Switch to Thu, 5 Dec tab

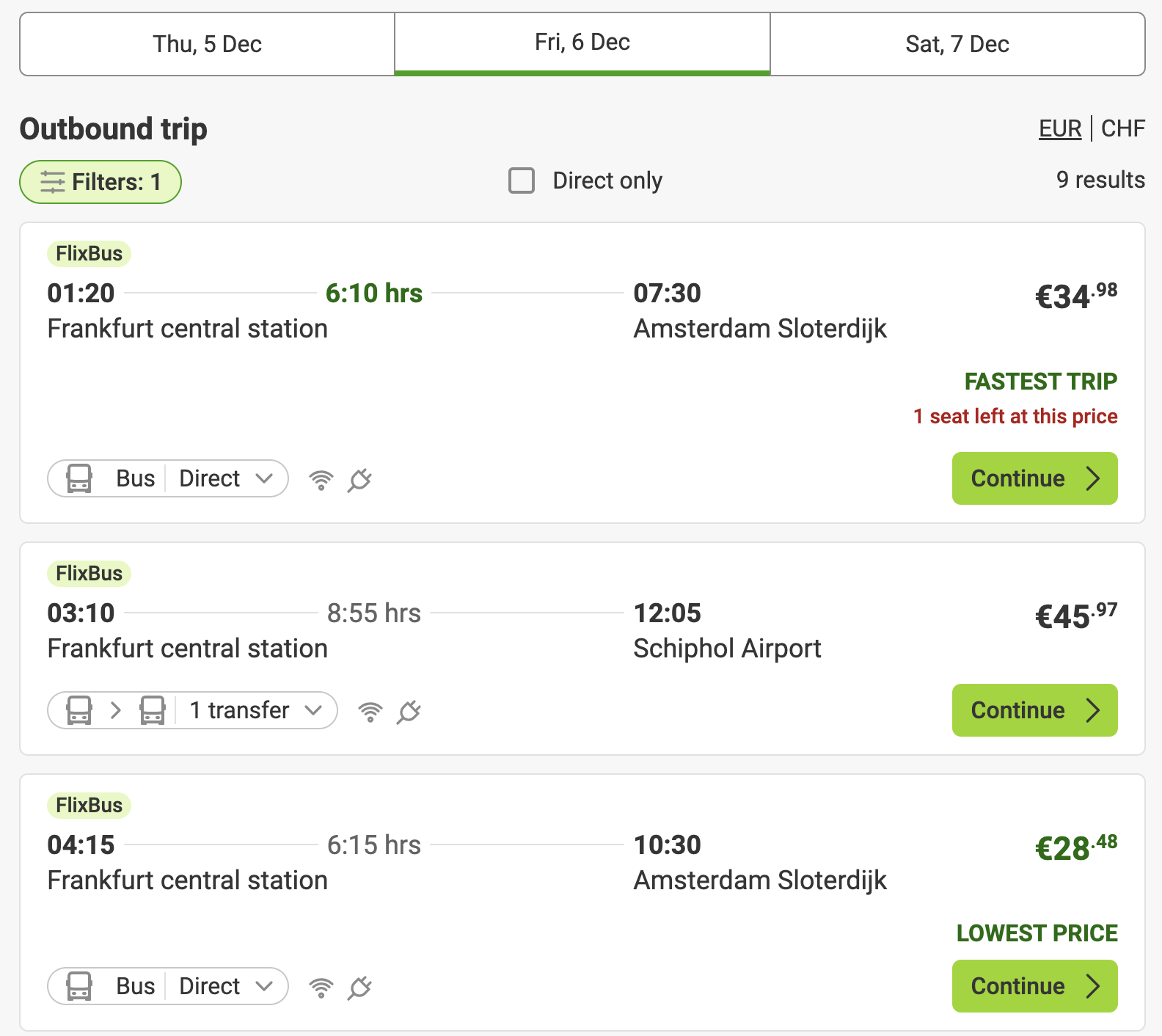(207, 44)
